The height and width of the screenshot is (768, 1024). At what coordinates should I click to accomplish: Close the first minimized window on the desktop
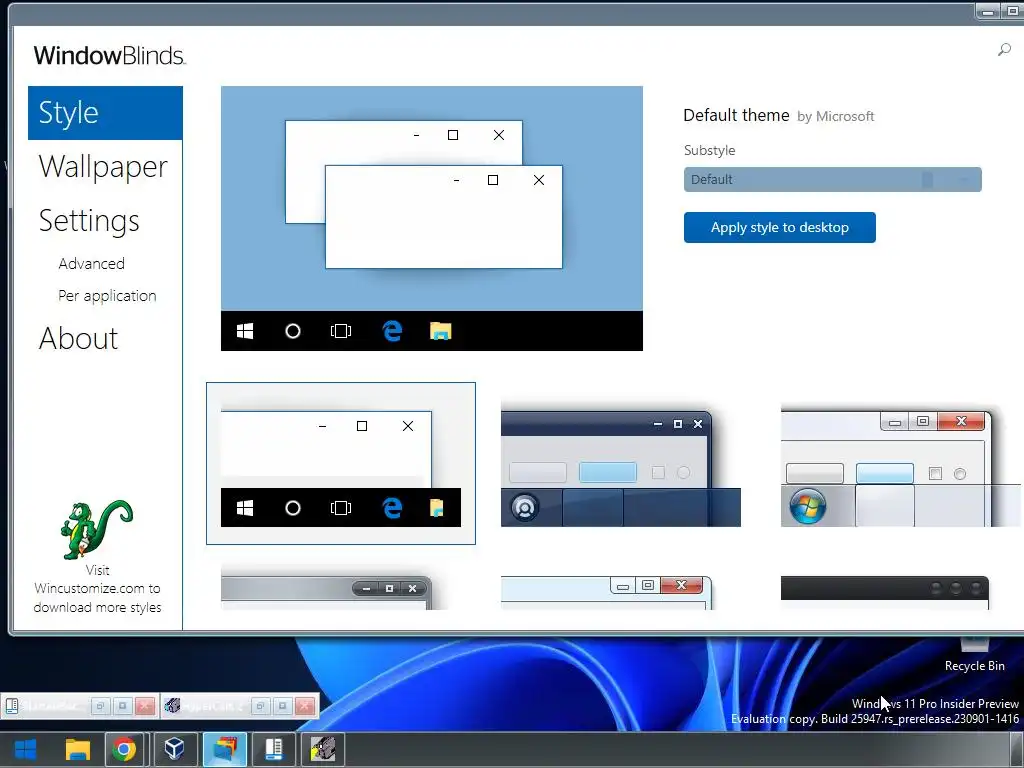144,706
